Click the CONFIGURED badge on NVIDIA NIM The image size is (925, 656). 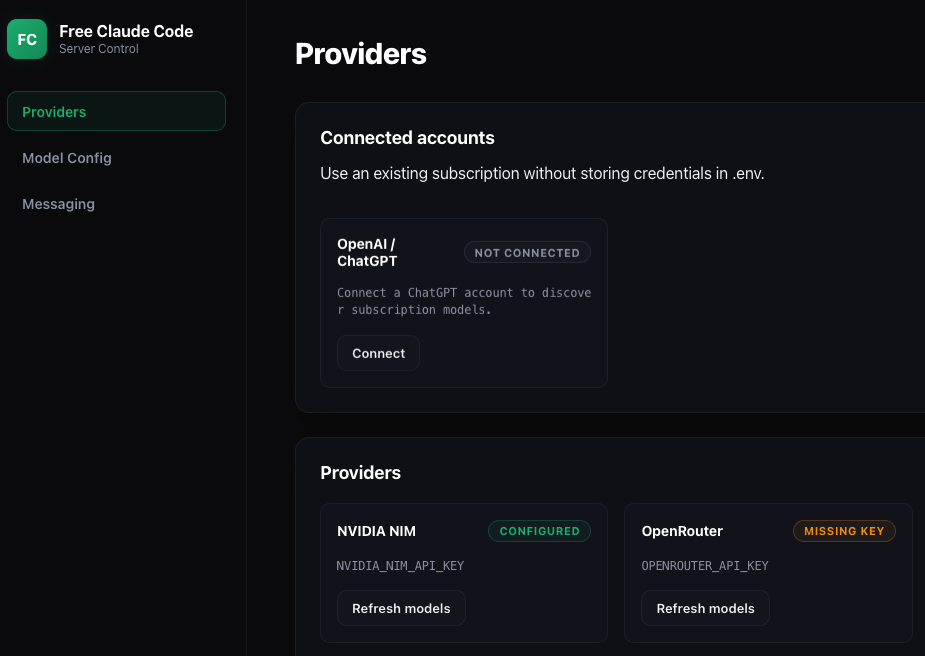[x=539, y=531]
